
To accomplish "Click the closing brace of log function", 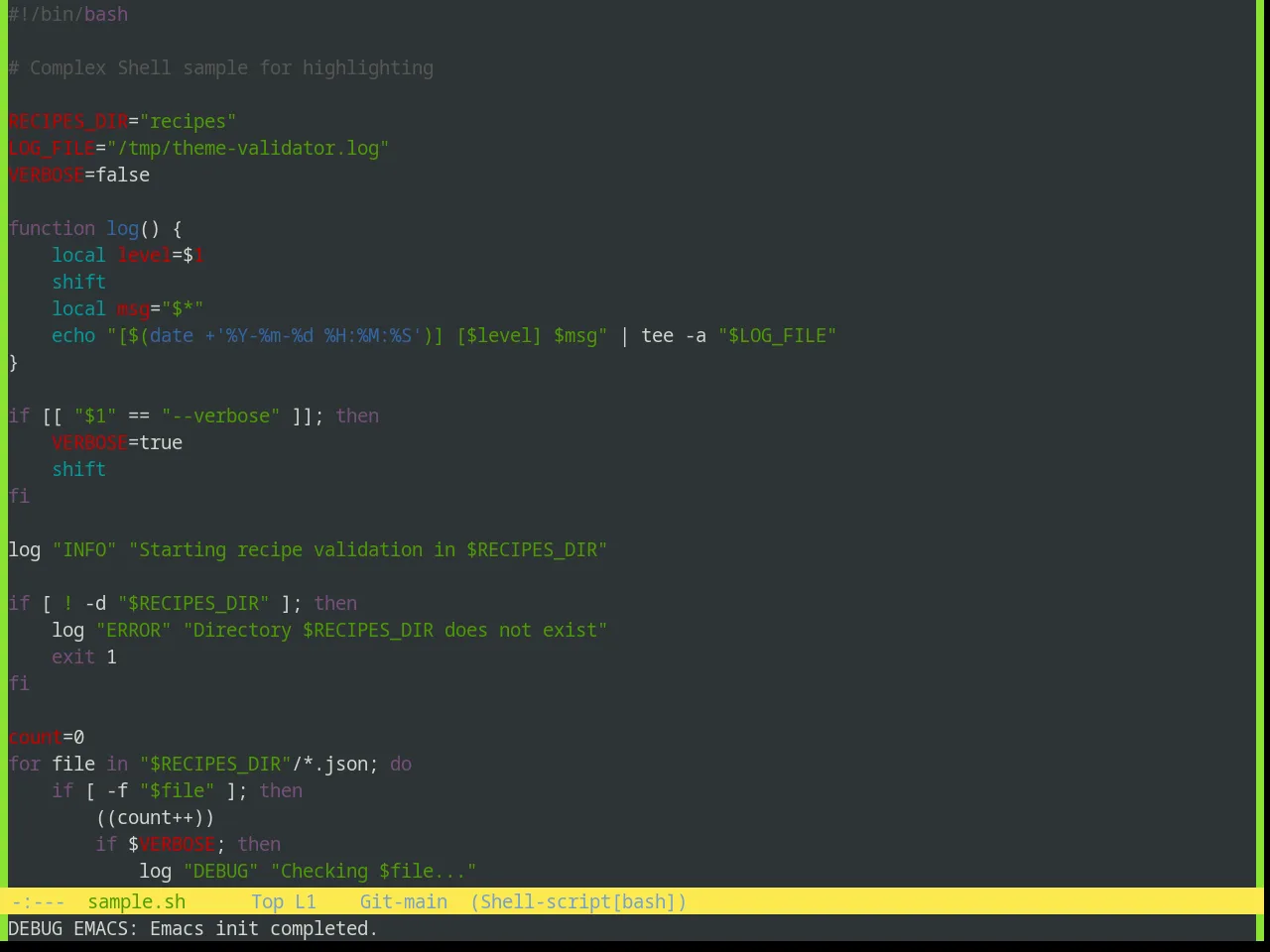I will coord(14,362).
